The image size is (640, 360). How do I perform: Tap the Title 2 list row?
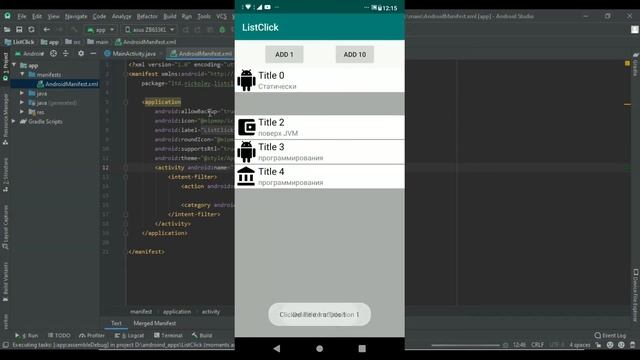(x=320, y=127)
